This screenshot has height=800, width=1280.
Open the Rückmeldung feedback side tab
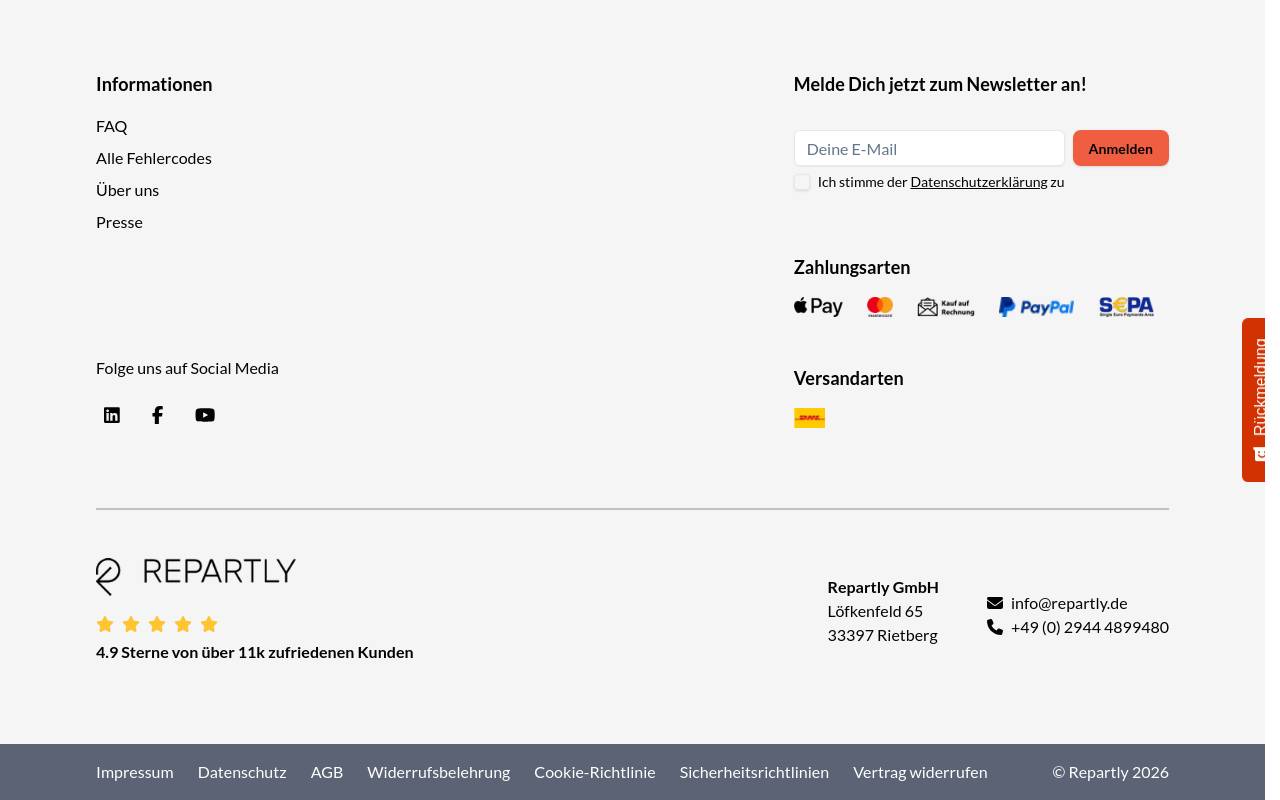(1254, 400)
